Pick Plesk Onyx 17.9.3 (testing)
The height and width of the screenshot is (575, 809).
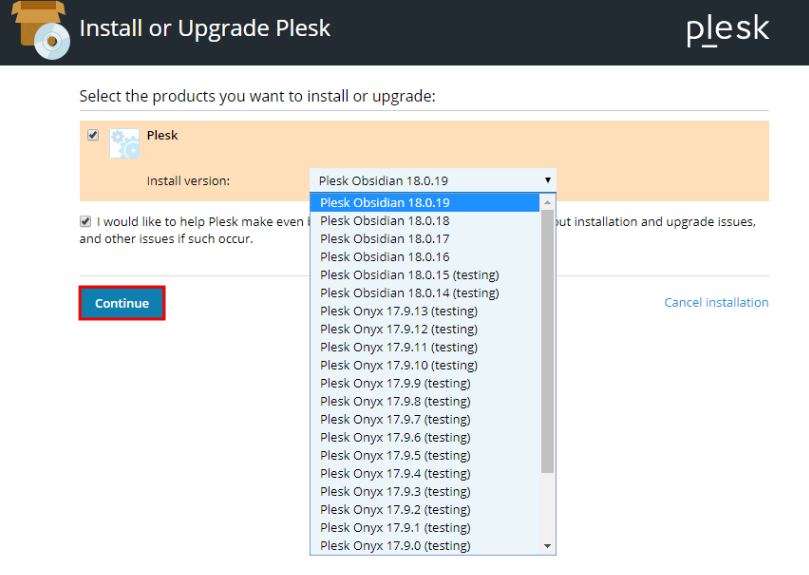[425, 491]
